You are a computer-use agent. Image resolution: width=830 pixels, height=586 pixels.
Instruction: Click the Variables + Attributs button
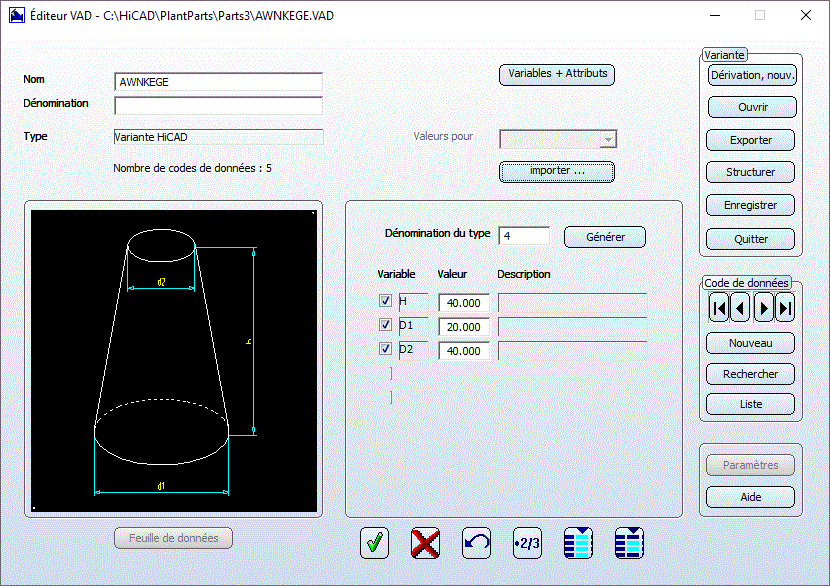(x=556, y=74)
